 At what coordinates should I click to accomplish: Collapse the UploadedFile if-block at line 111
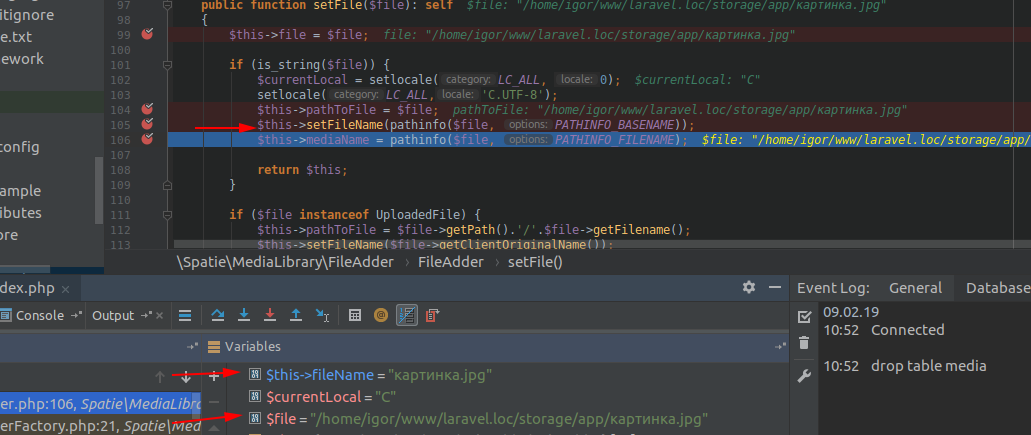tap(168, 215)
